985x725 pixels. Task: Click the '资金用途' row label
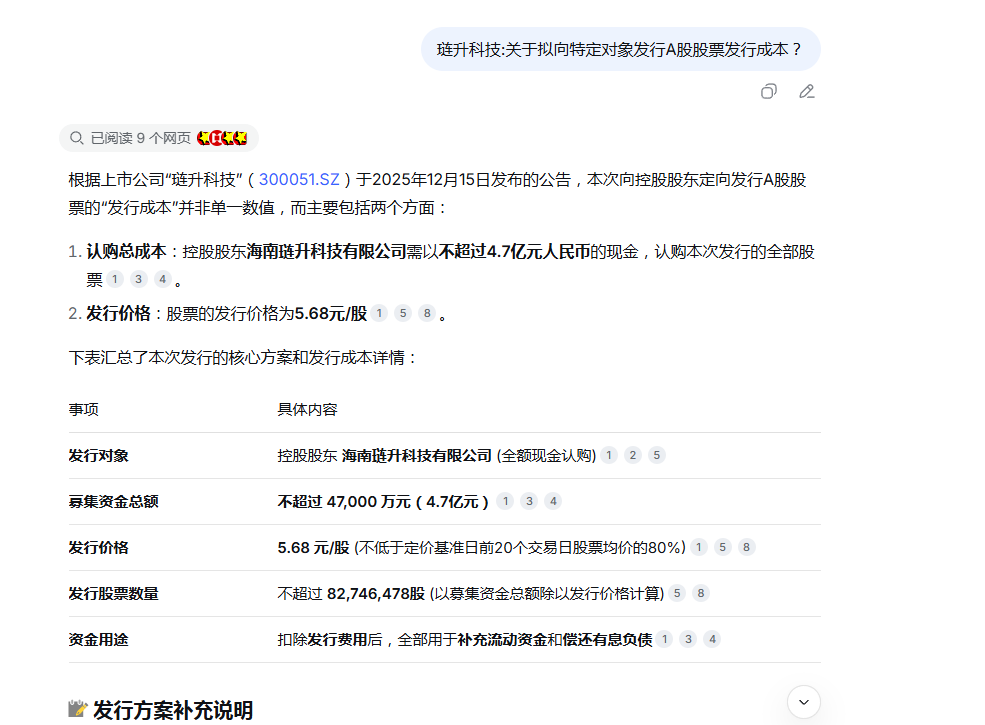(99, 640)
